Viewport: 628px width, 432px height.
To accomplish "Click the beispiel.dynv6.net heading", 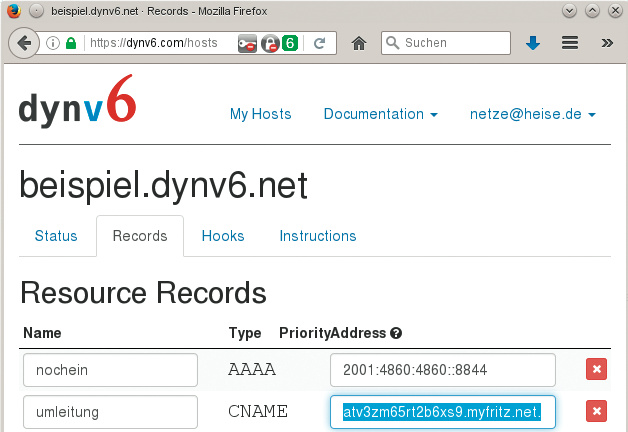I will click(163, 185).
